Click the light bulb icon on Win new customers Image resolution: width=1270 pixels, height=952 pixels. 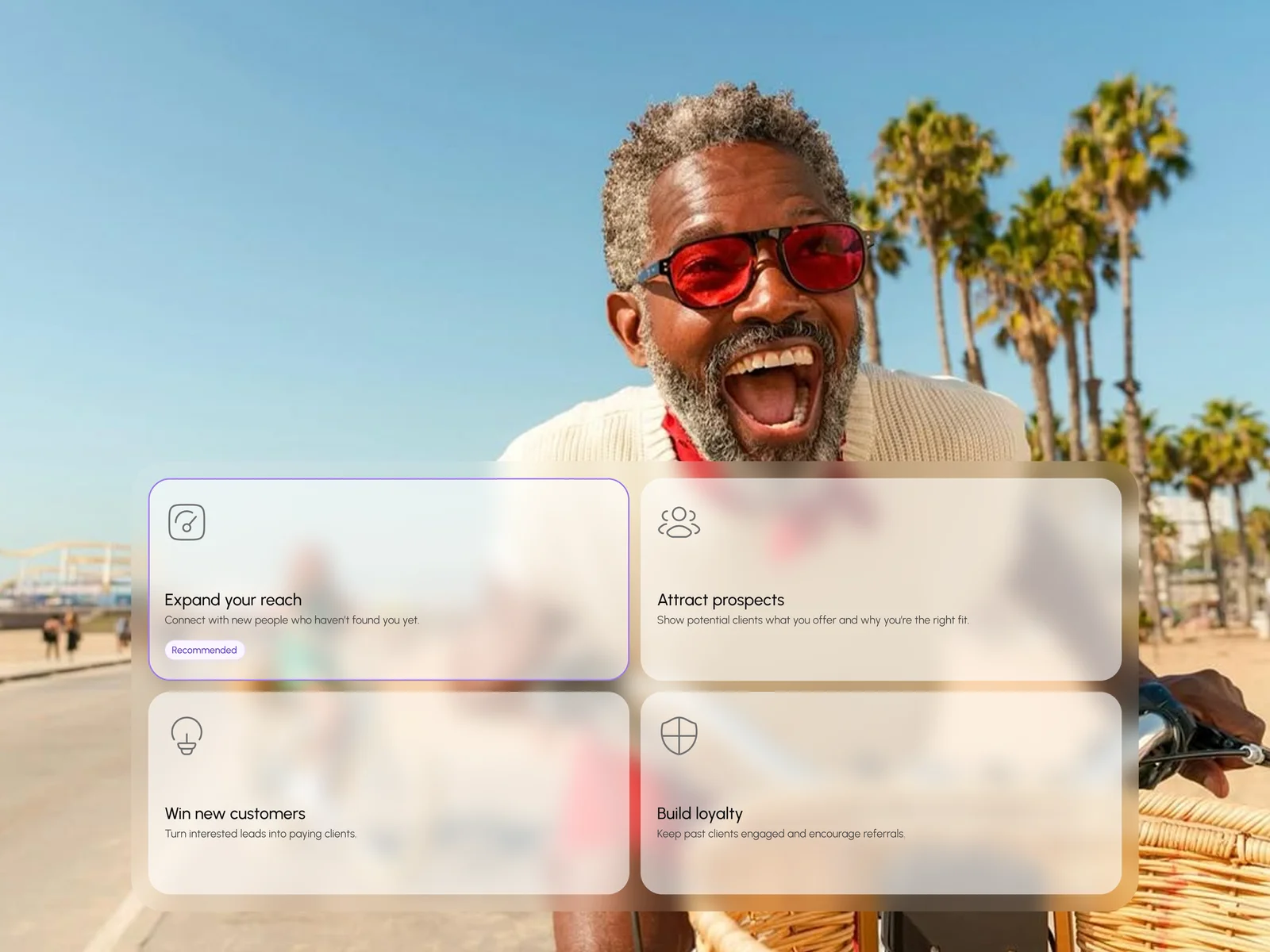tap(187, 735)
